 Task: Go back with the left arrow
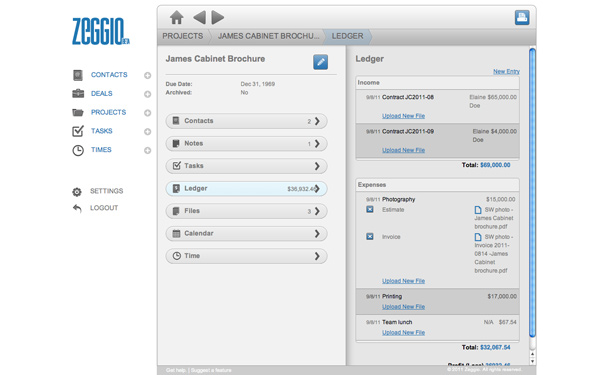coord(199,18)
